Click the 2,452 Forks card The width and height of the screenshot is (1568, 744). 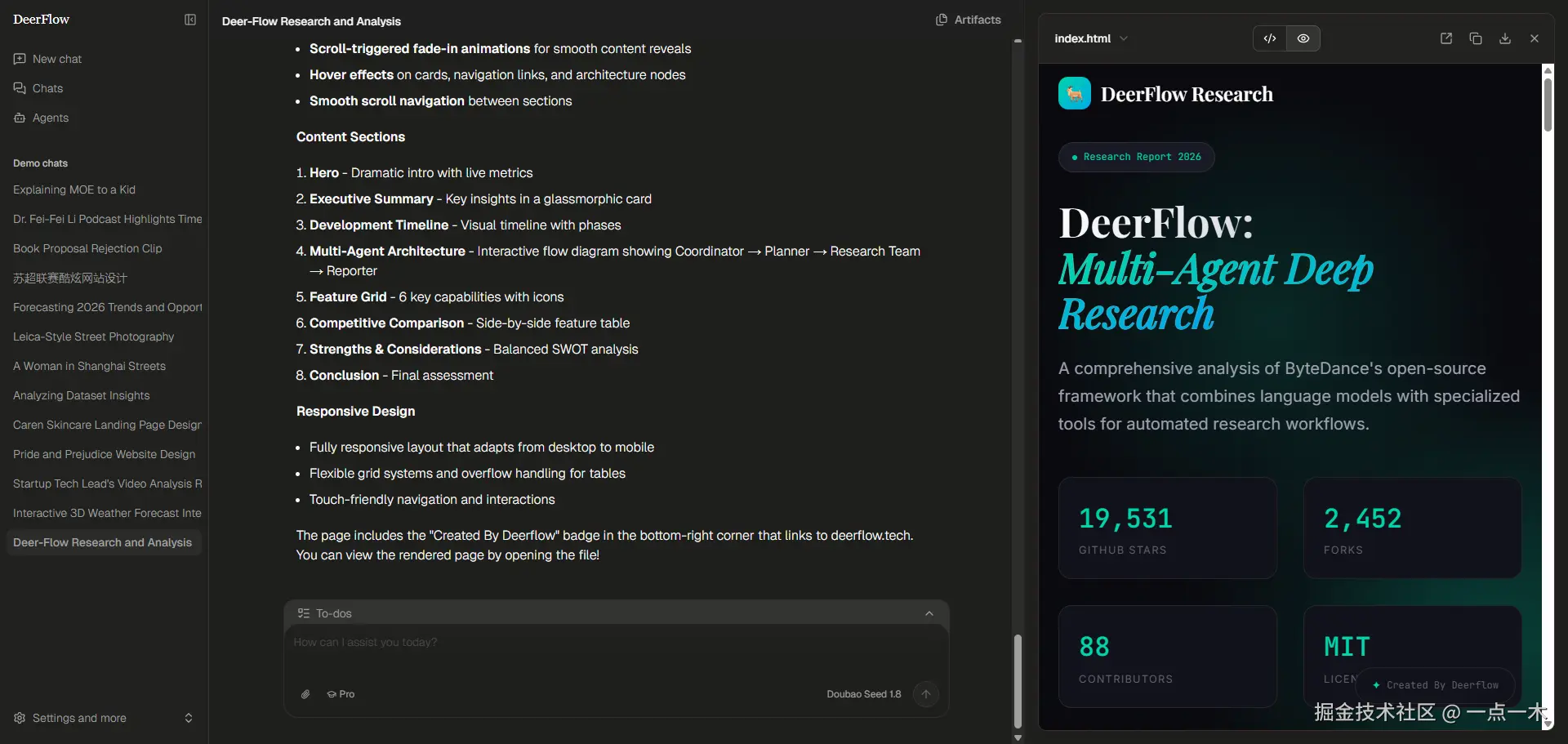click(x=1413, y=528)
